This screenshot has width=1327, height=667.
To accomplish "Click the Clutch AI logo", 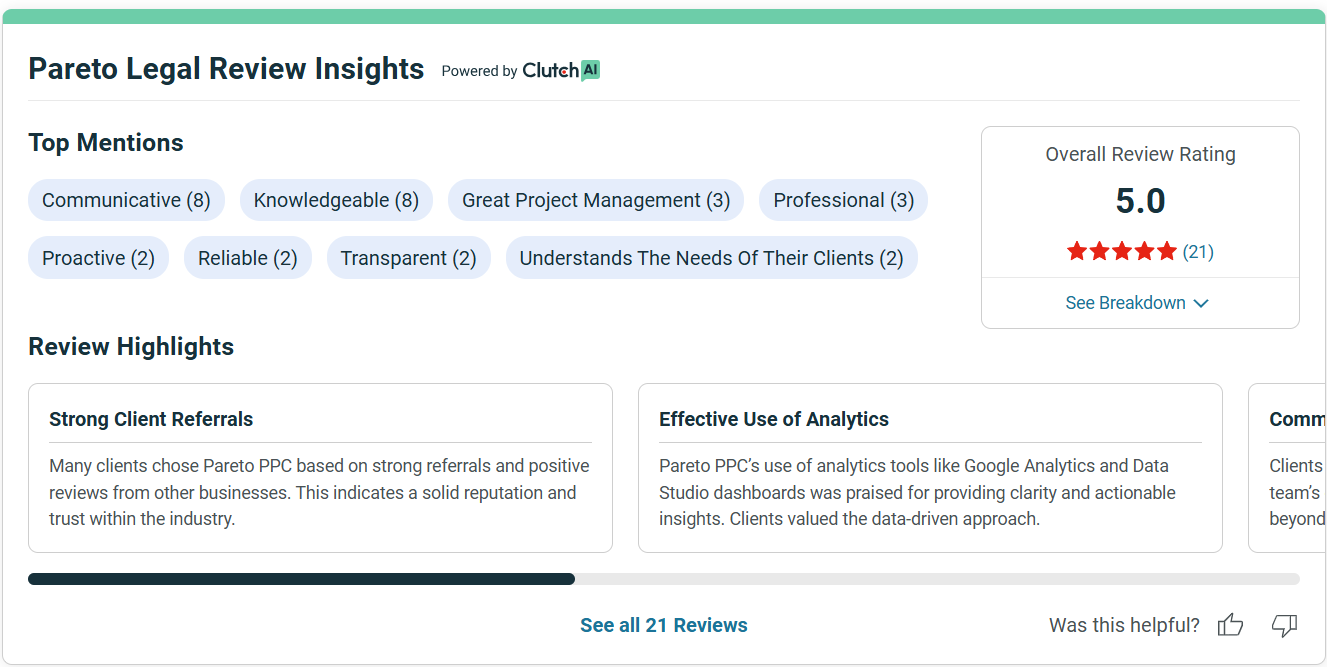I will (x=561, y=70).
